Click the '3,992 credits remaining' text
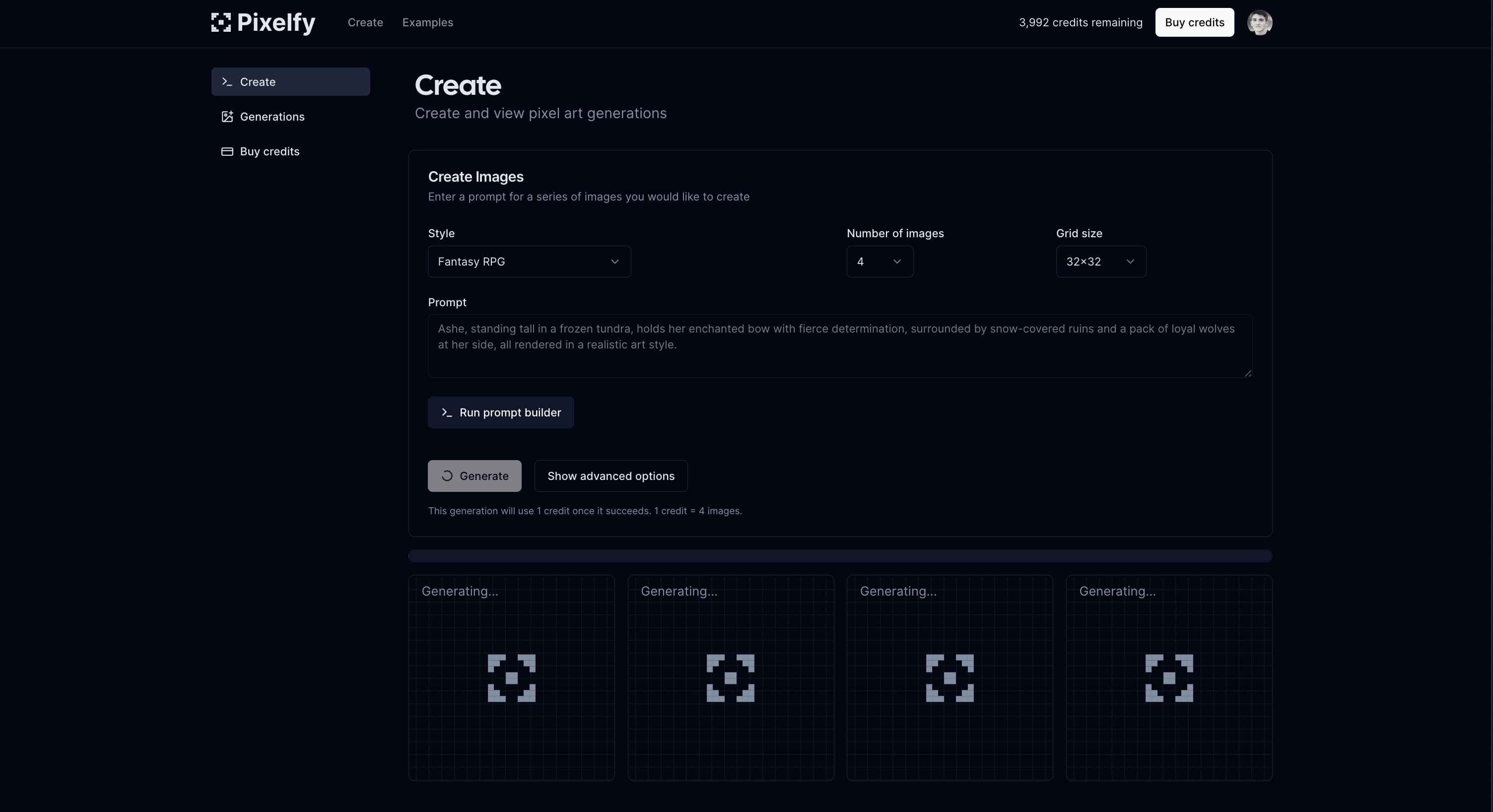The width and height of the screenshot is (1493, 812). click(1081, 23)
